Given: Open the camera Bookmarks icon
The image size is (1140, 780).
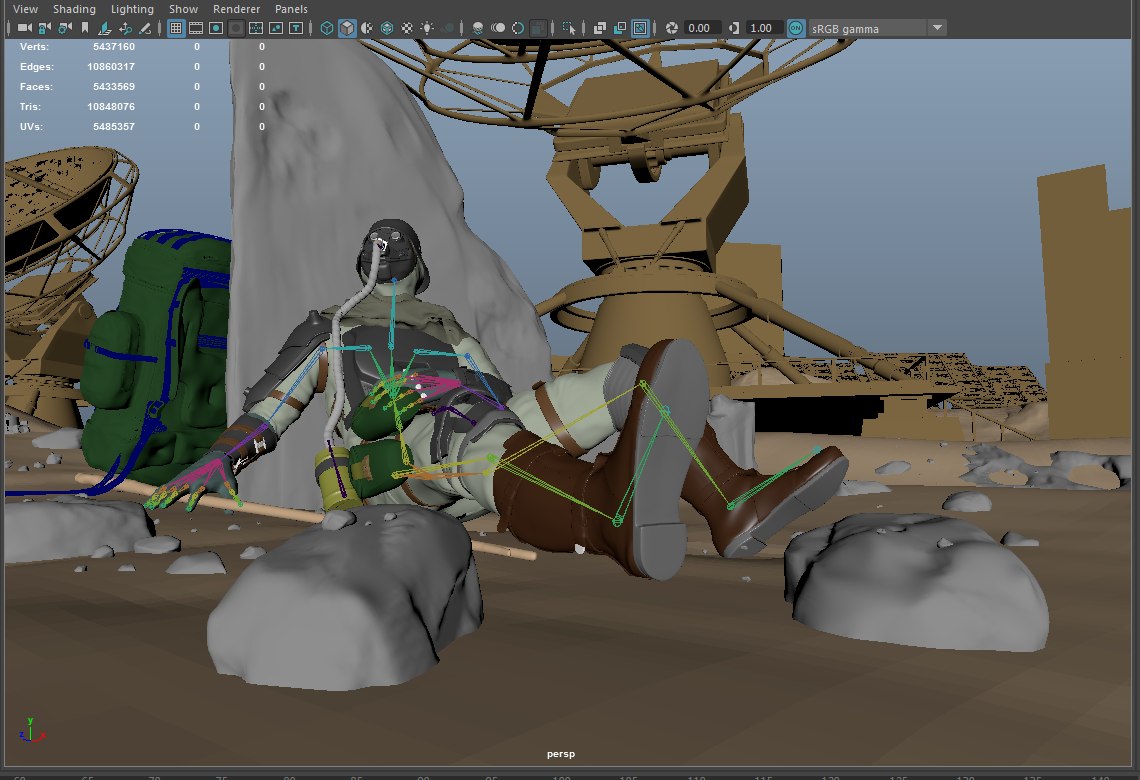Looking at the screenshot, I should pyautogui.click(x=85, y=28).
